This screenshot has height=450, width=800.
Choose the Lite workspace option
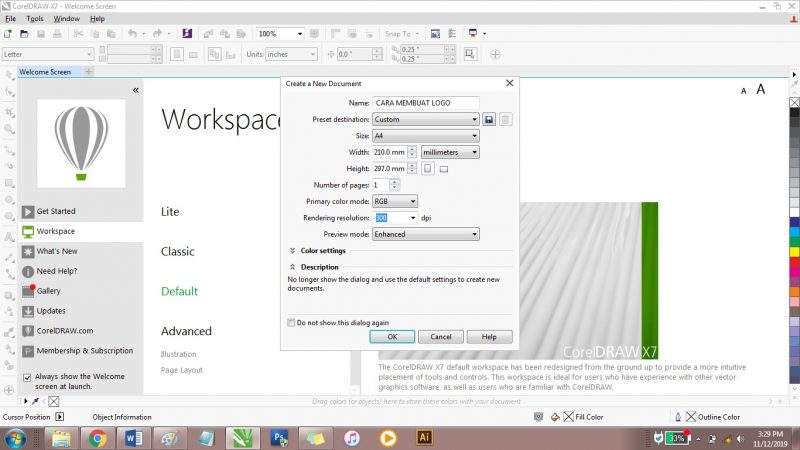[x=170, y=212]
